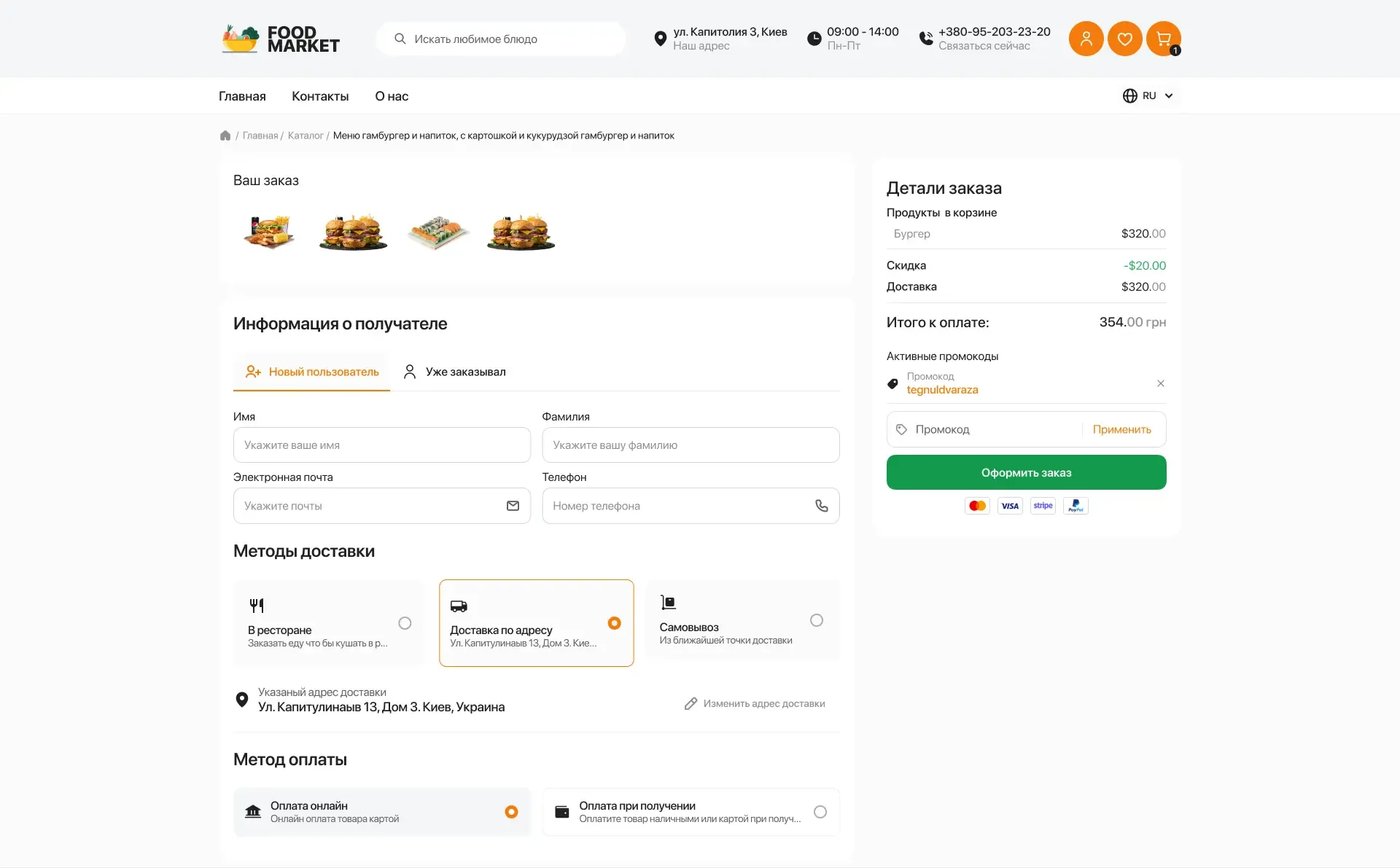Click the Food Market logo

[280, 39]
